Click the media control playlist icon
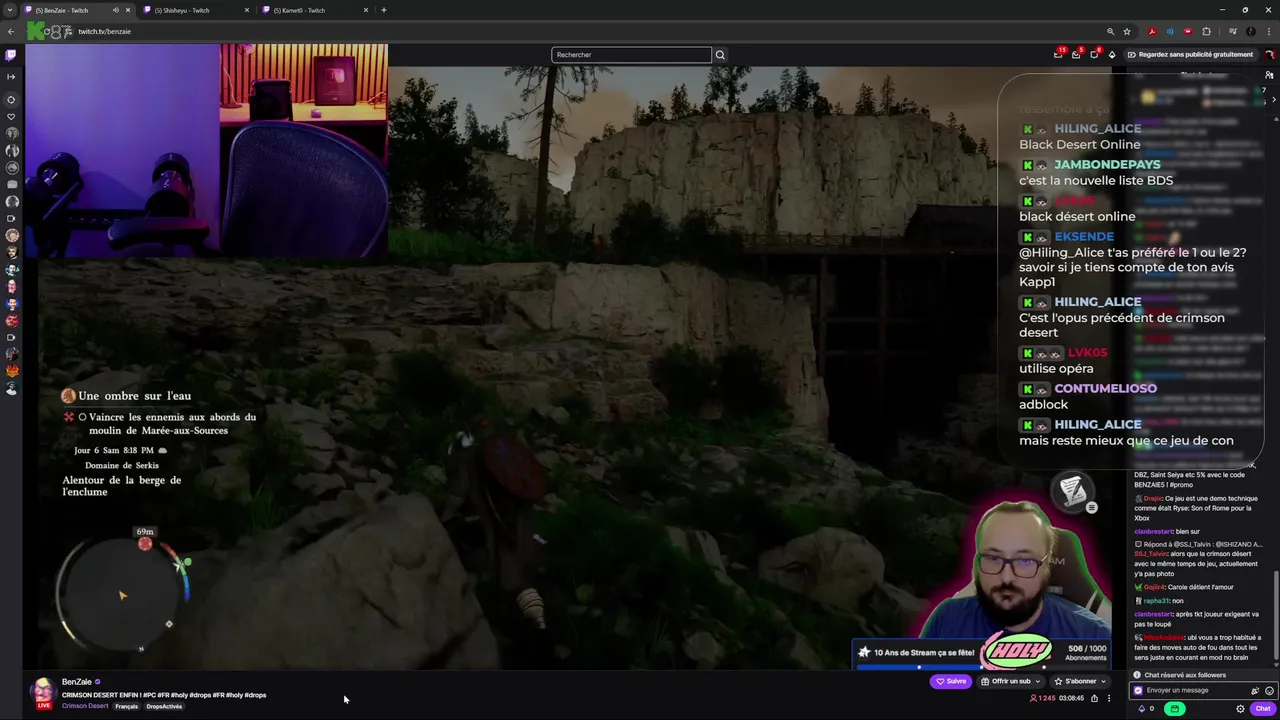 click(x=1231, y=31)
